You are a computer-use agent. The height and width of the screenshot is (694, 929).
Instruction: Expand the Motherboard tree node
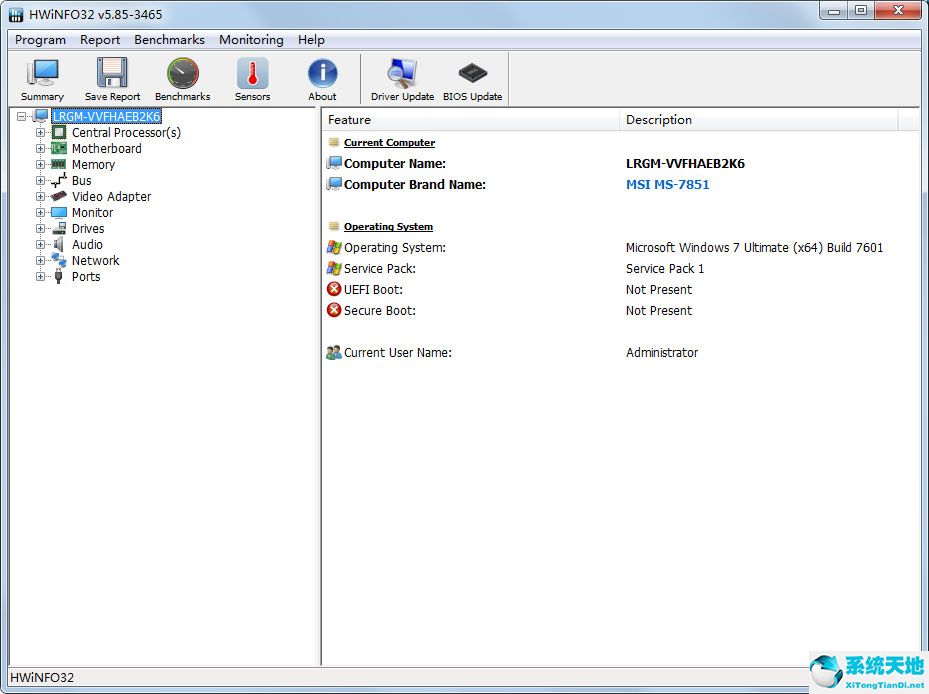(x=40, y=149)
